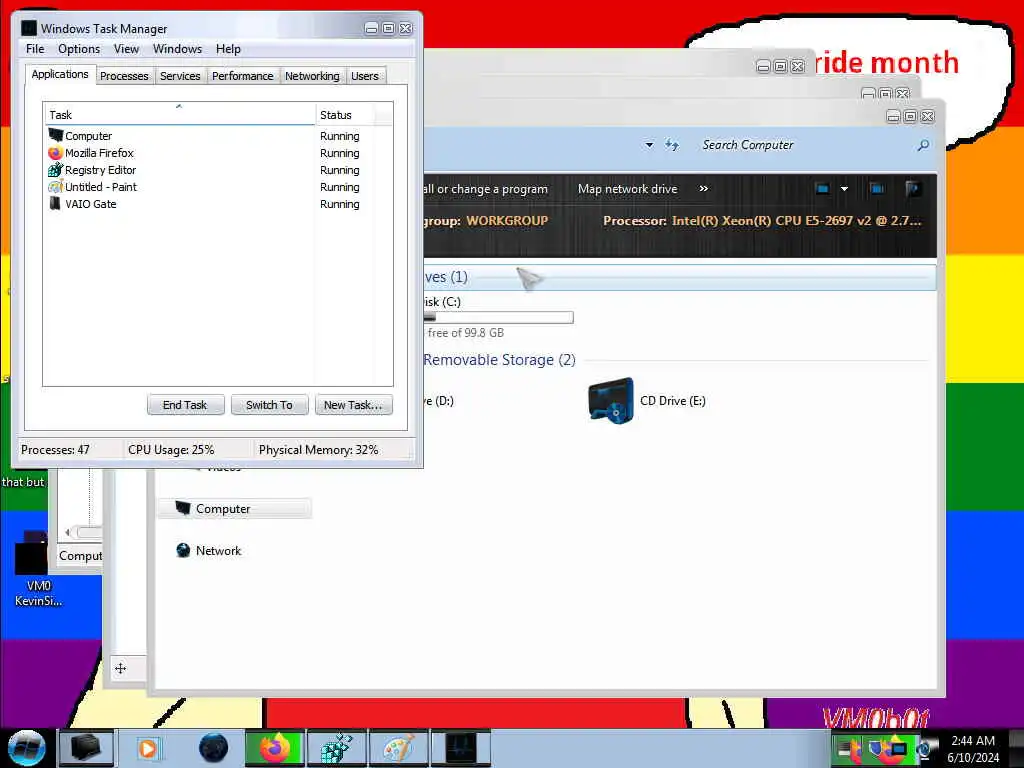Click the Explorer taskbar button

[86, 748]
